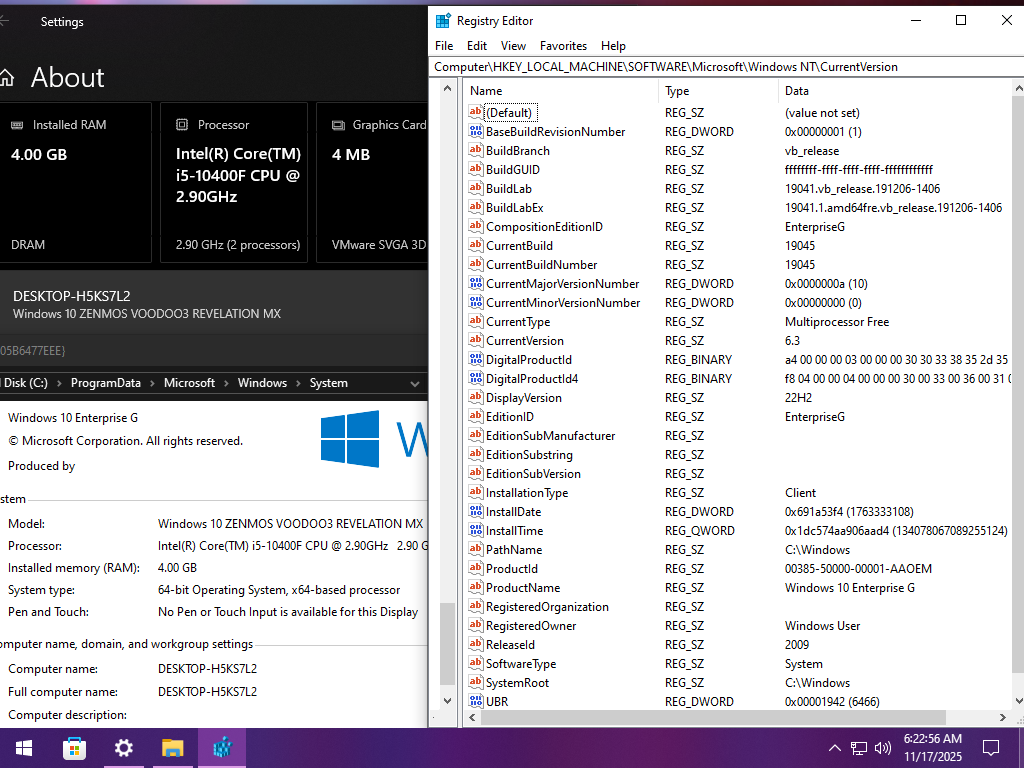Select the SoftwareType value name
Screen dimensions: 1024x768
point(520,664)
